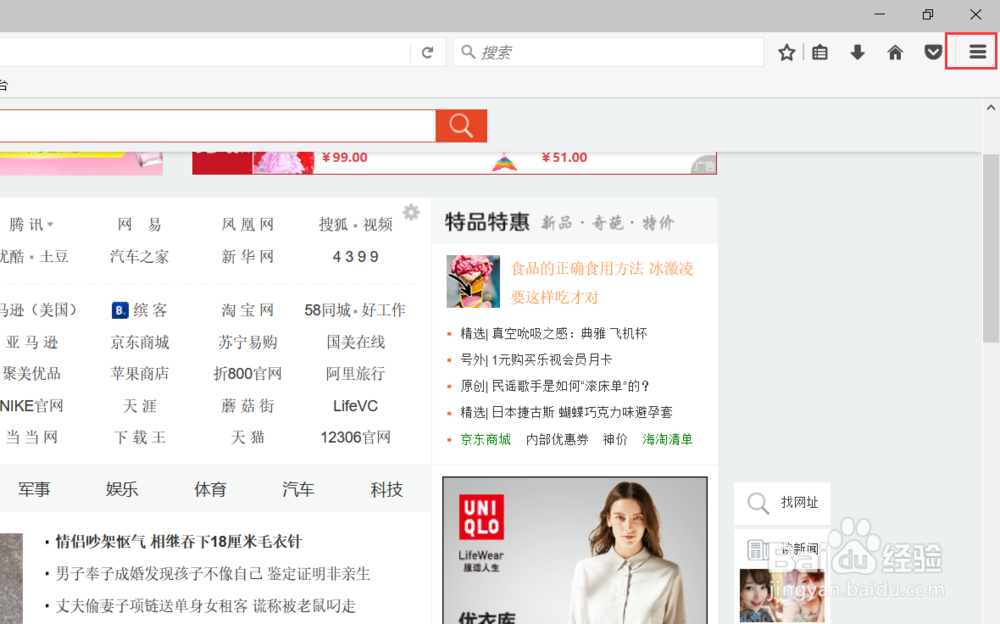1000x624 pixels.
Task: Open the 天涯 link
Action: (140, 406)
